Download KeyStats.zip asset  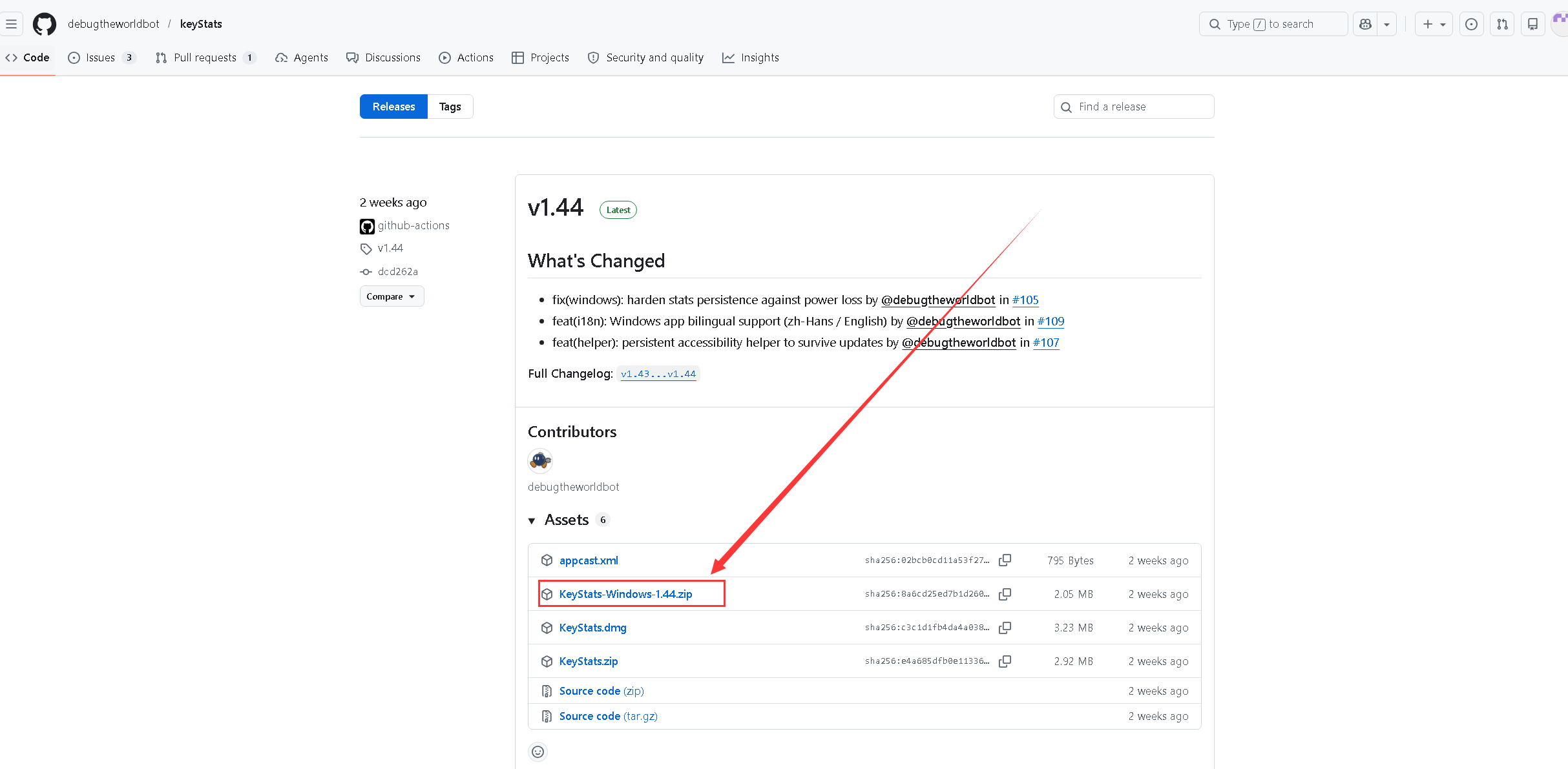(589, 661)
